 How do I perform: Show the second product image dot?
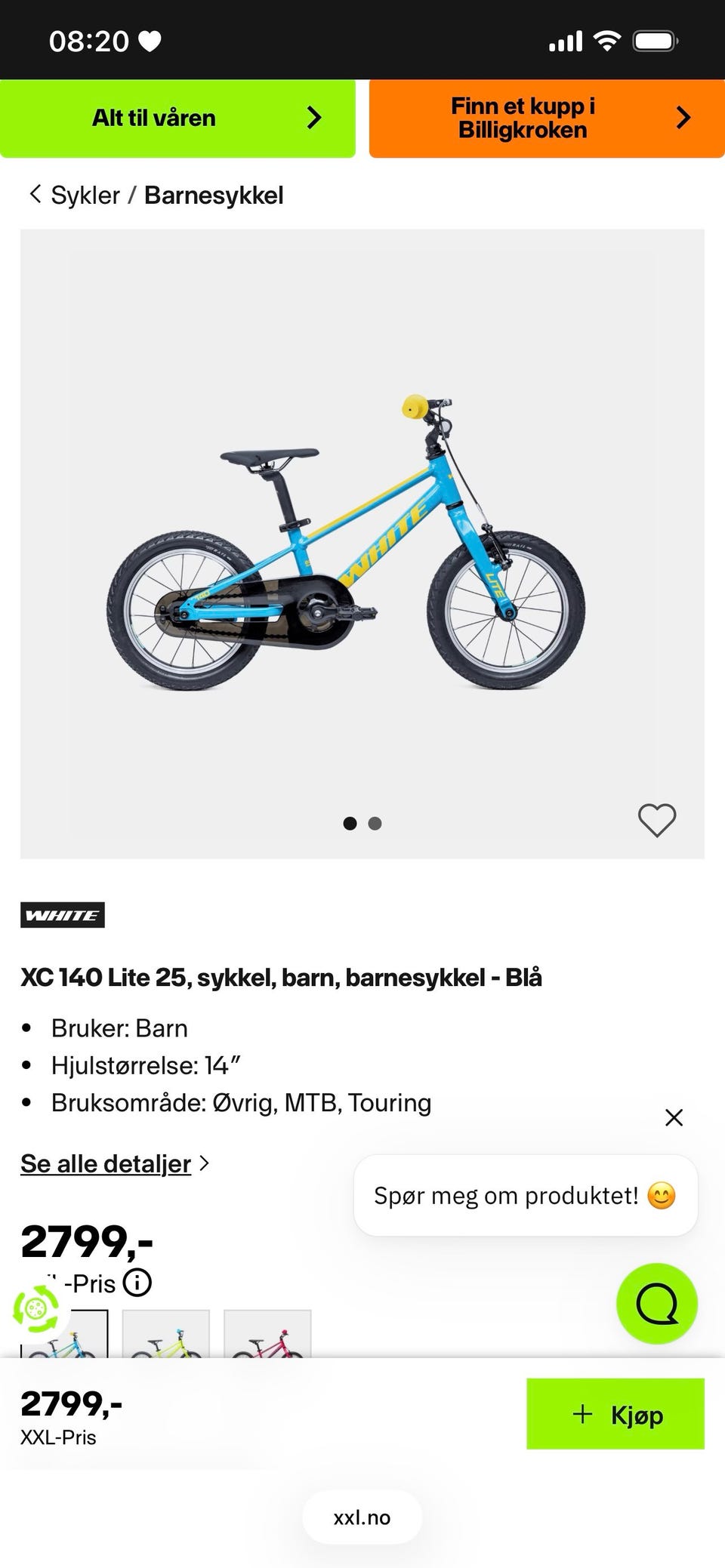click(x=375, y=824)
